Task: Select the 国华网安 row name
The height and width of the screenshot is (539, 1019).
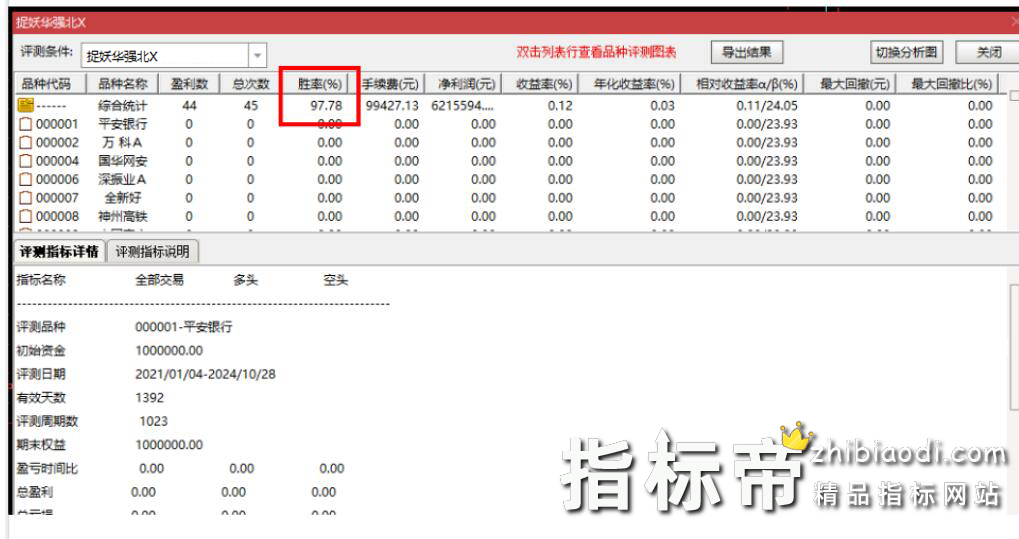Action: pos(123,161)
